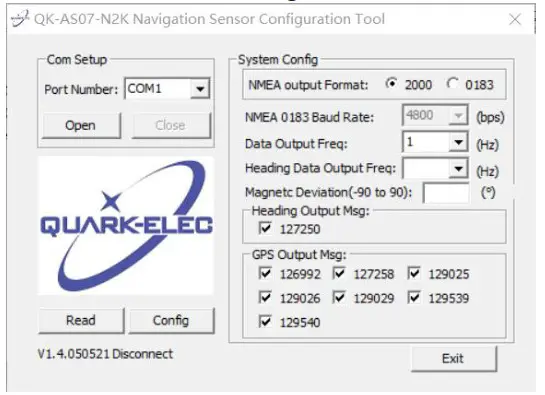Click the window title text
Screen dimensions: 545x395
tap(210, 19)
